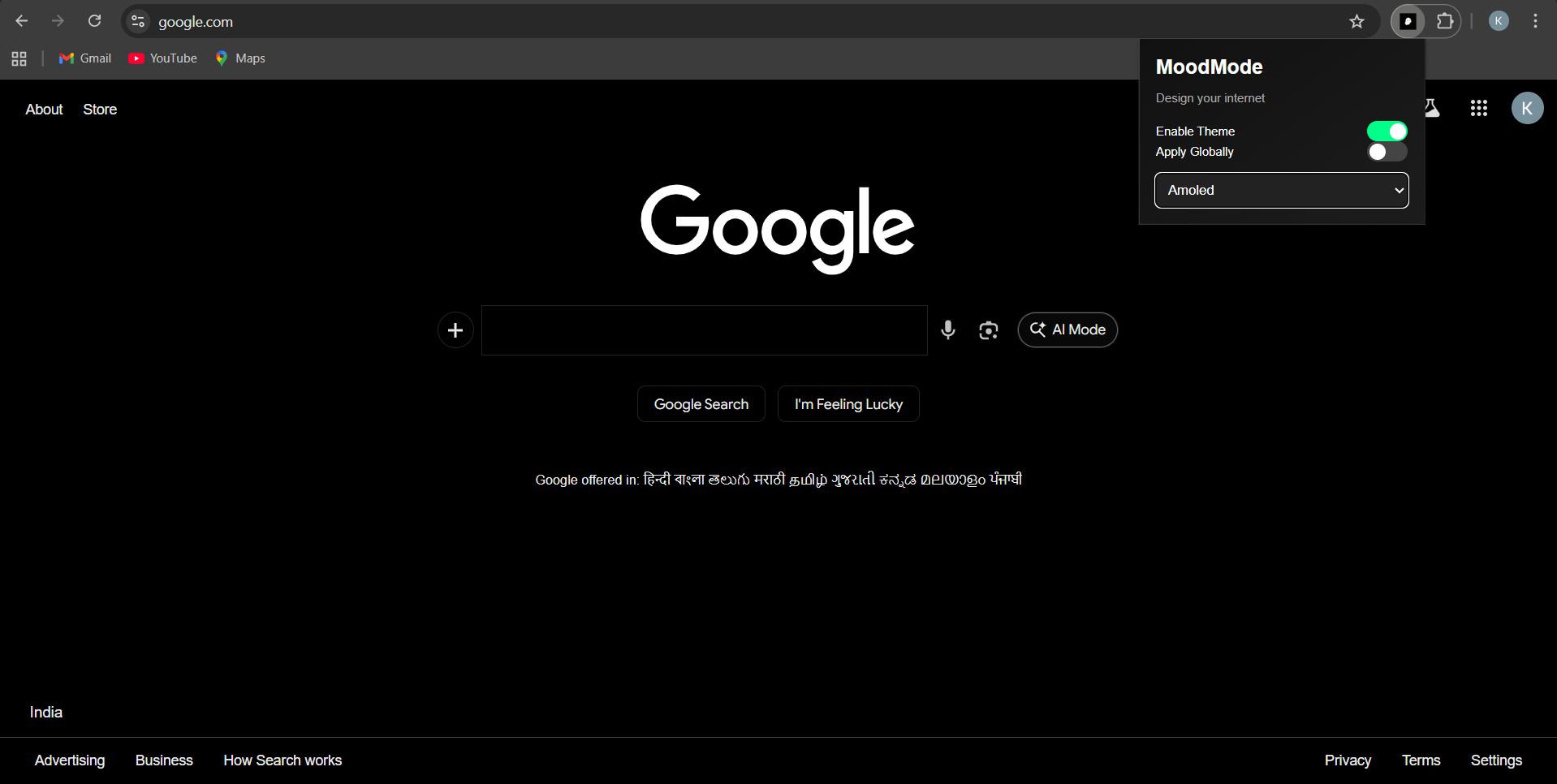Start voice search with the microphone icon
This screenshot has width=1557, height=784.
(x=947, y=330)
